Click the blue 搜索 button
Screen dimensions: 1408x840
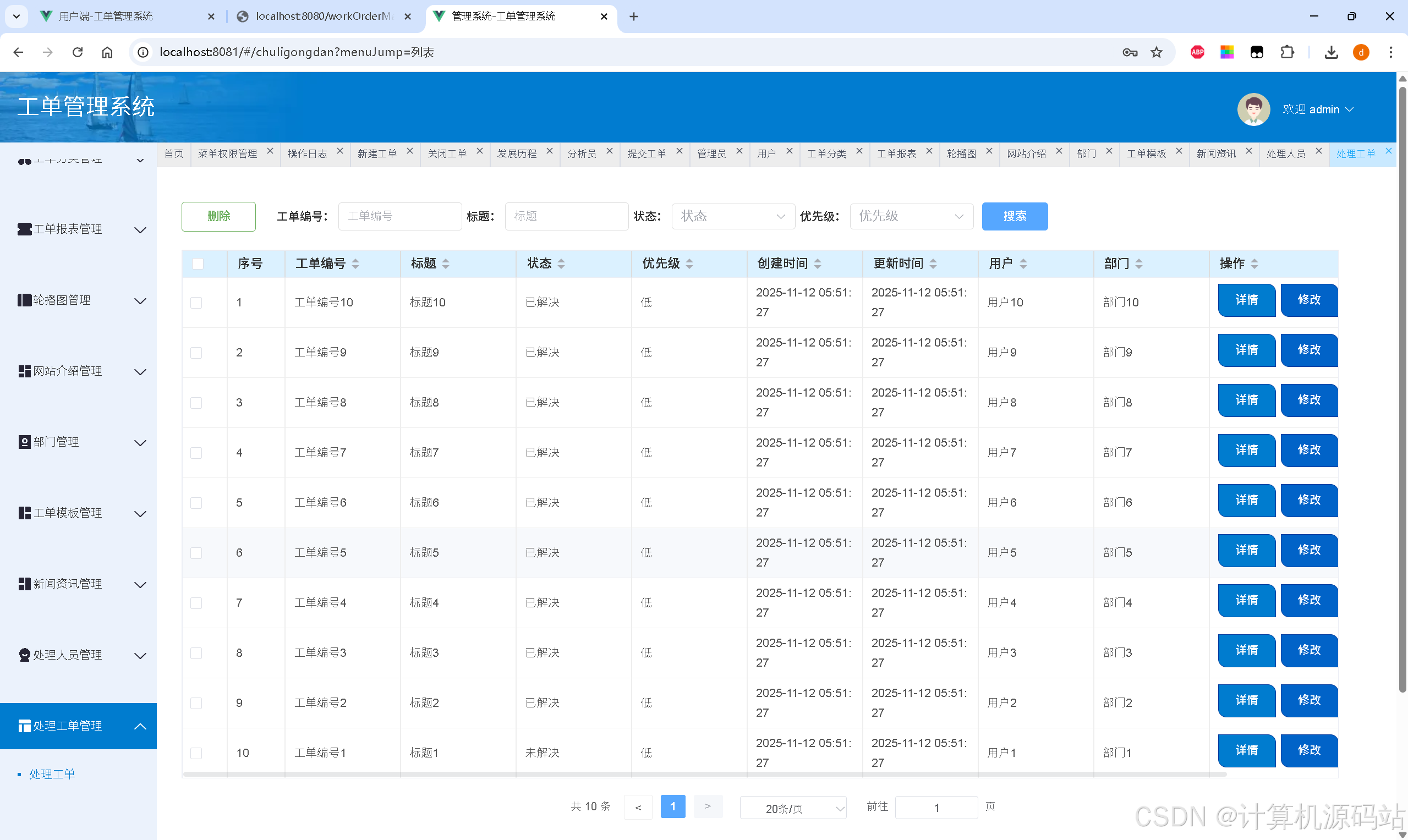[1014, 216]
